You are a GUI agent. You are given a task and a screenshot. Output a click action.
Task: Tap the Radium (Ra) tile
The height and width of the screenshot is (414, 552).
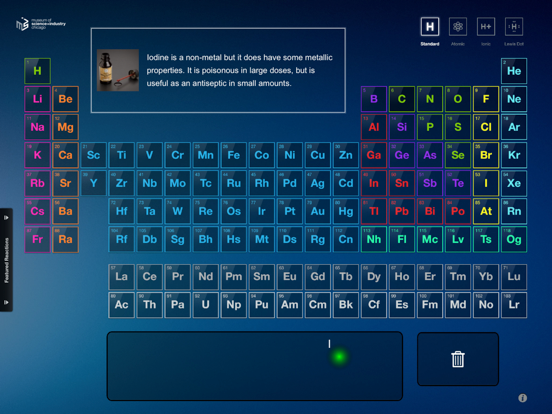(x=65, y=239)
